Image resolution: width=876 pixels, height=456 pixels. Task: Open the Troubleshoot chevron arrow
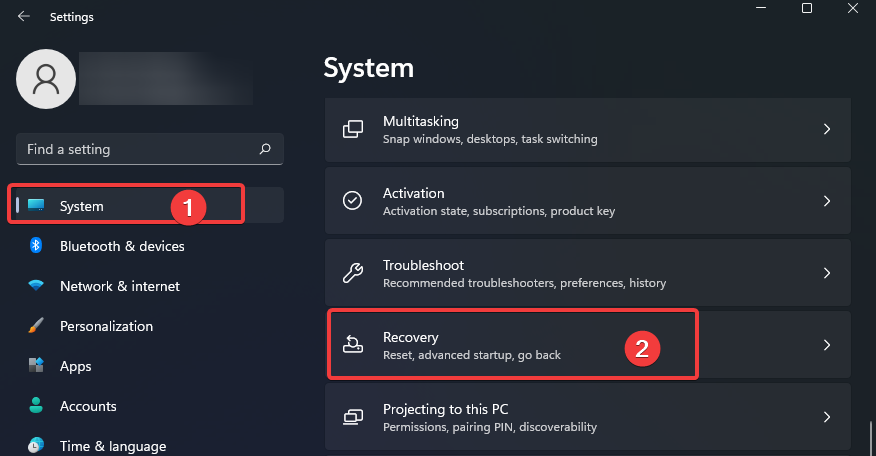(827, 273)
